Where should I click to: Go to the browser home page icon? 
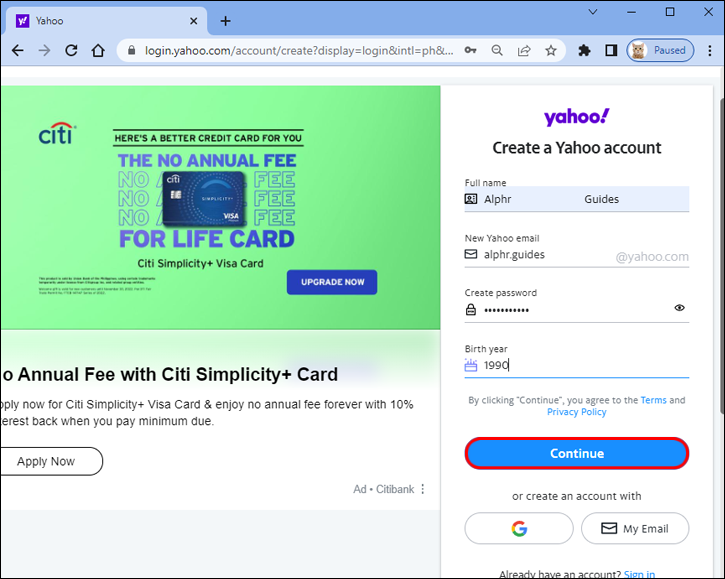click(98, 50)
